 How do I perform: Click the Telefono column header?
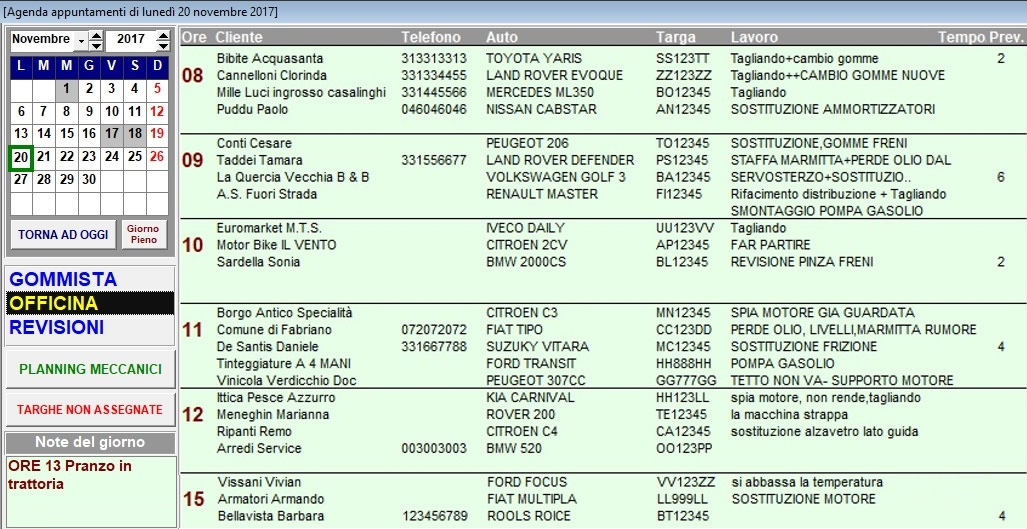(431, 37)
